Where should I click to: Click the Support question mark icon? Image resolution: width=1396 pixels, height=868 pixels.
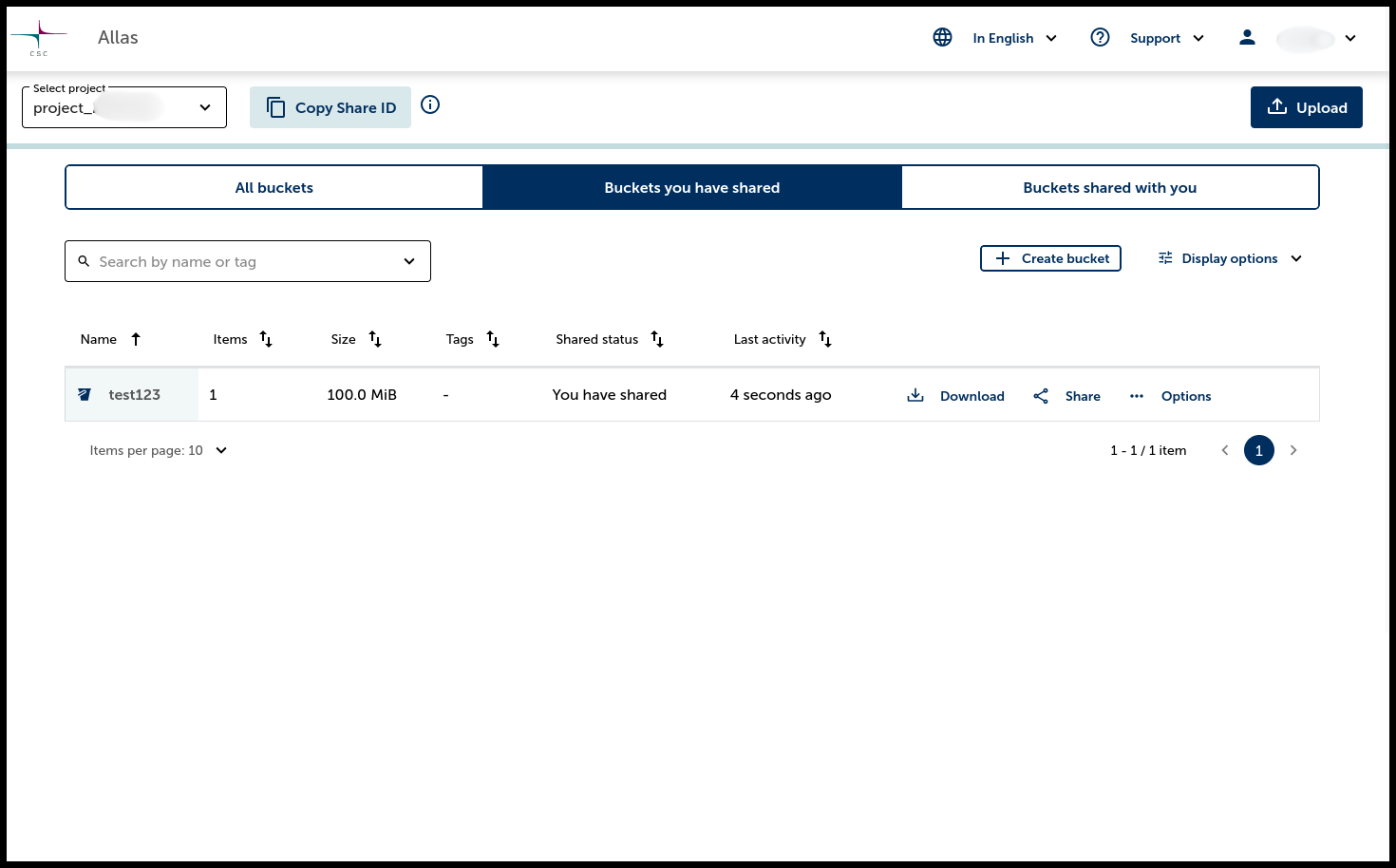pos(1100,37)
